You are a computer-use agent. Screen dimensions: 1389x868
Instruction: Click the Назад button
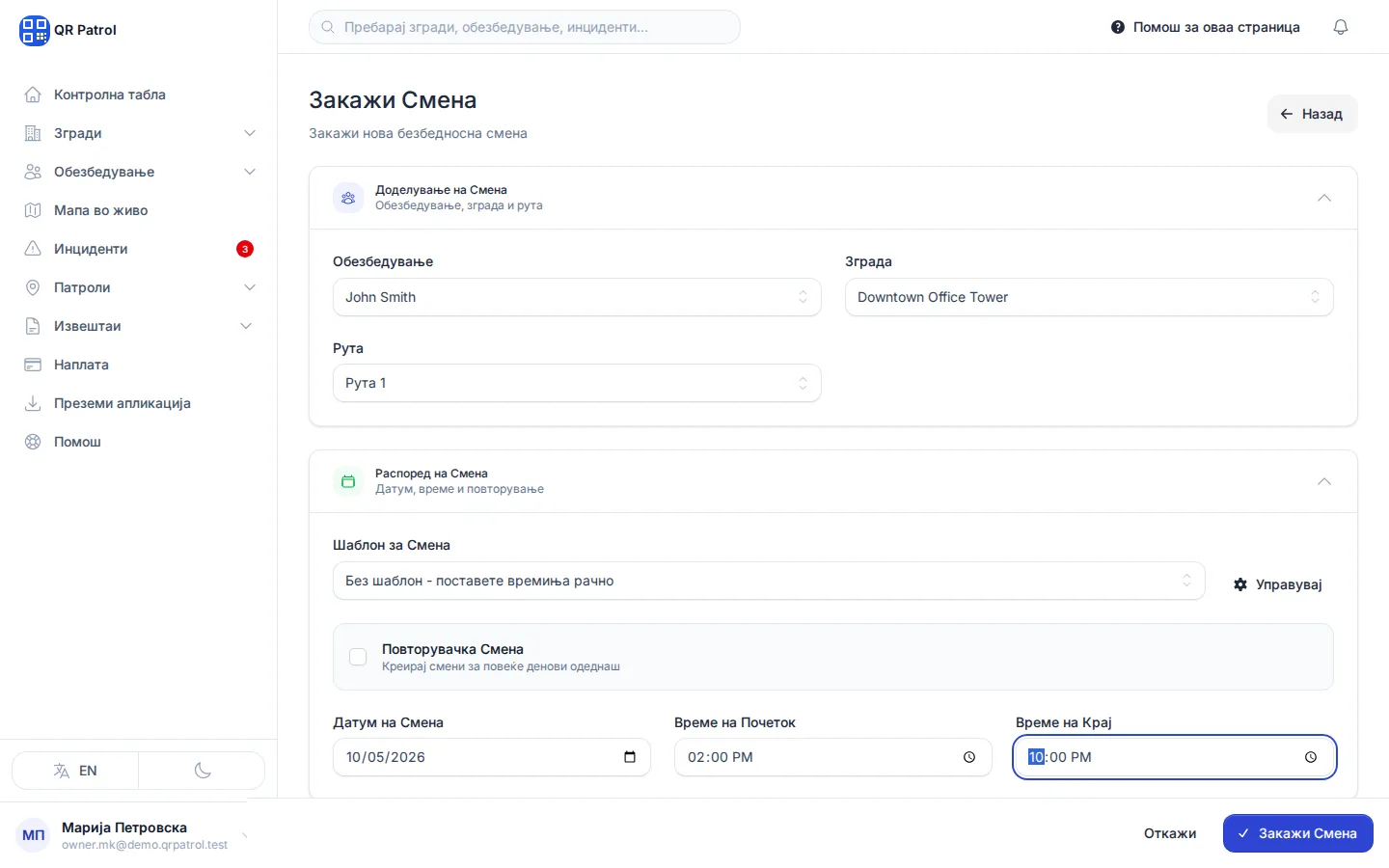(1312, 114)
